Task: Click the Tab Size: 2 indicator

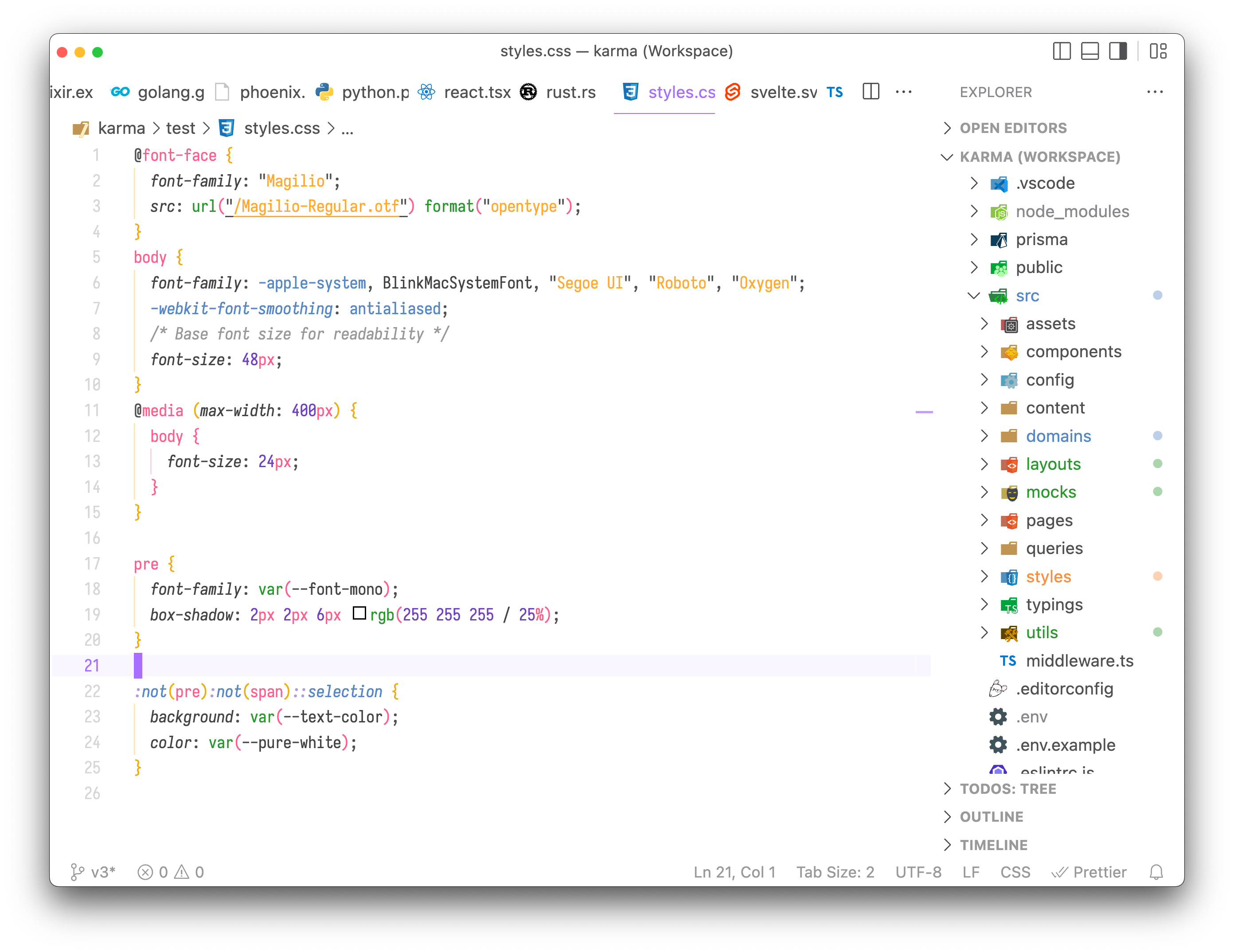Action: click(835, 872)
